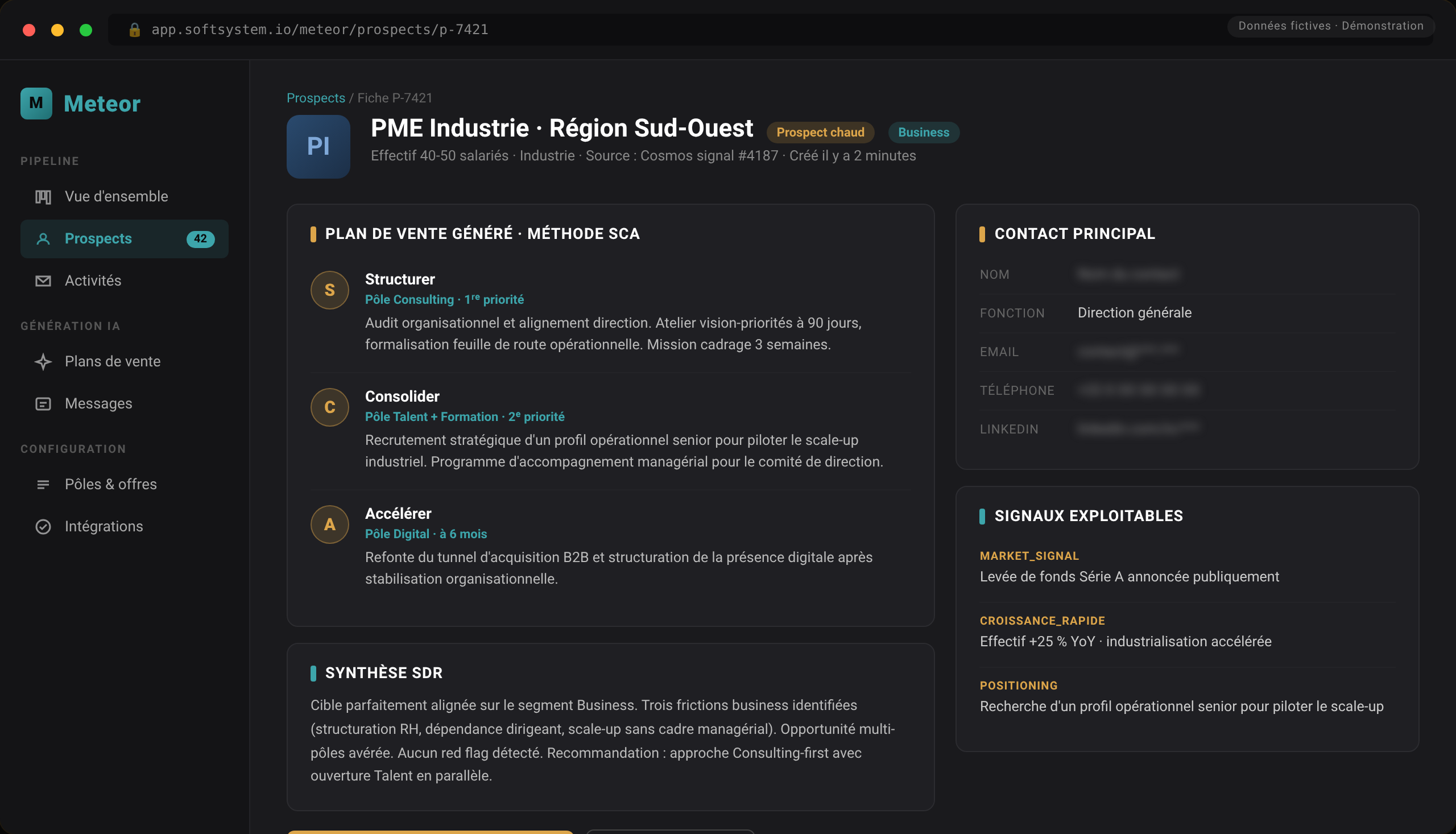The image size is (1456, 834).
Task: Click the POSITIONING label
Action: [1018, 686]
